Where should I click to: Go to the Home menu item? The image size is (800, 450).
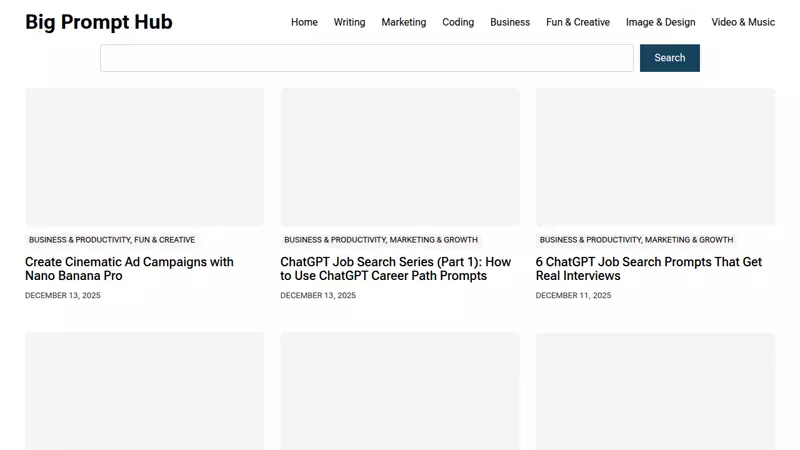tap(304, 22)
